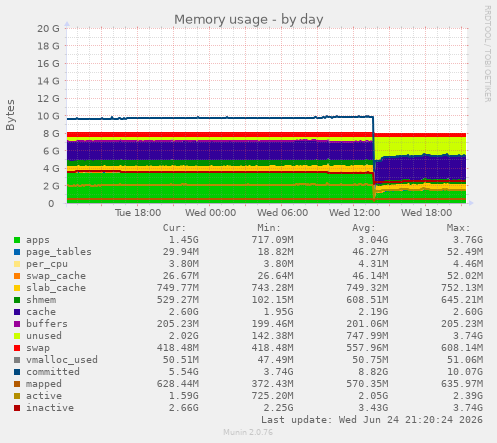Click the 'Avg:' column header
Image resolution: width=497 pixels, height=443 pixels.
364,228
